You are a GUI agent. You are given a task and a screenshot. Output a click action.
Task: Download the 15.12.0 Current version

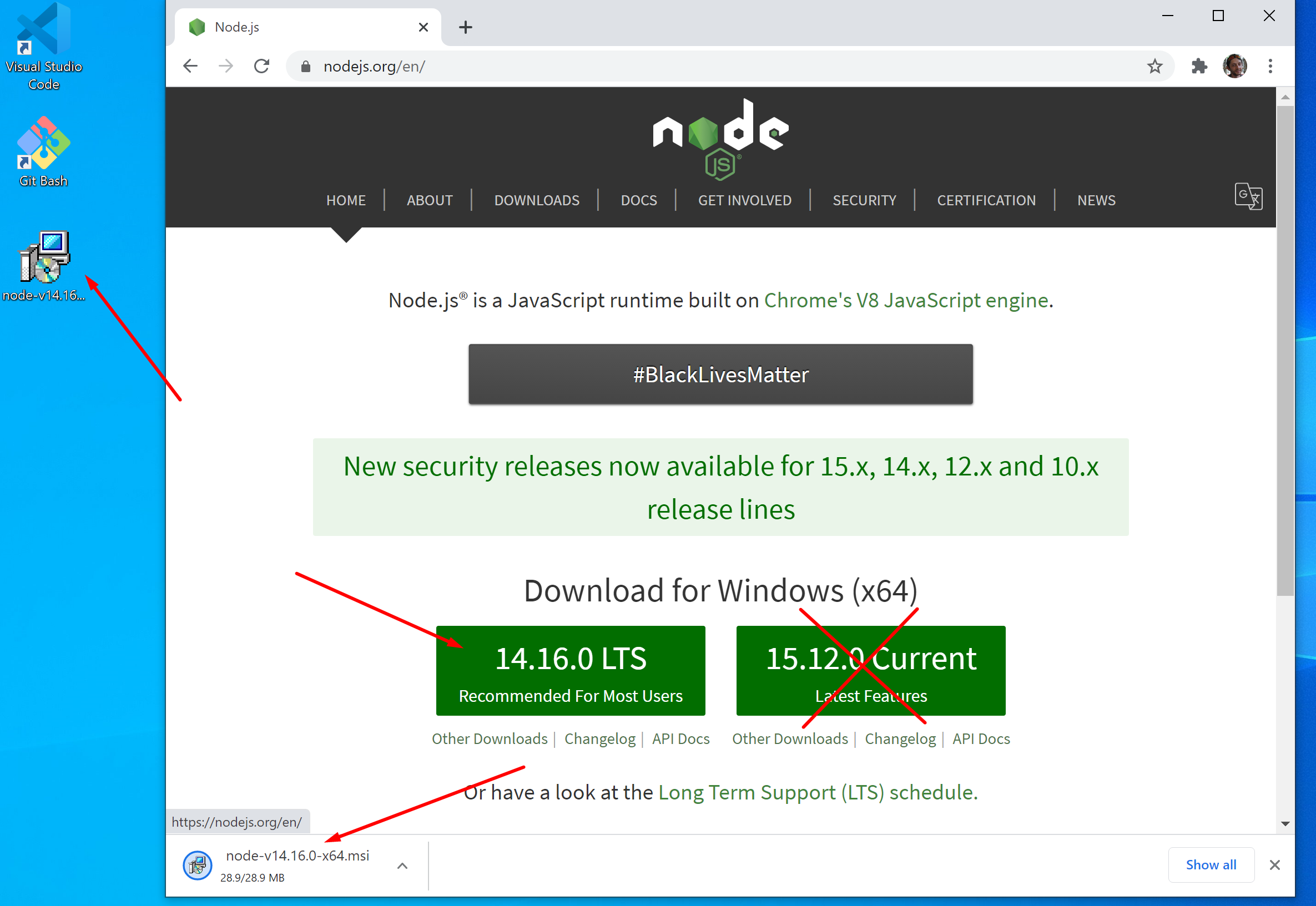(x=870, y=671)
